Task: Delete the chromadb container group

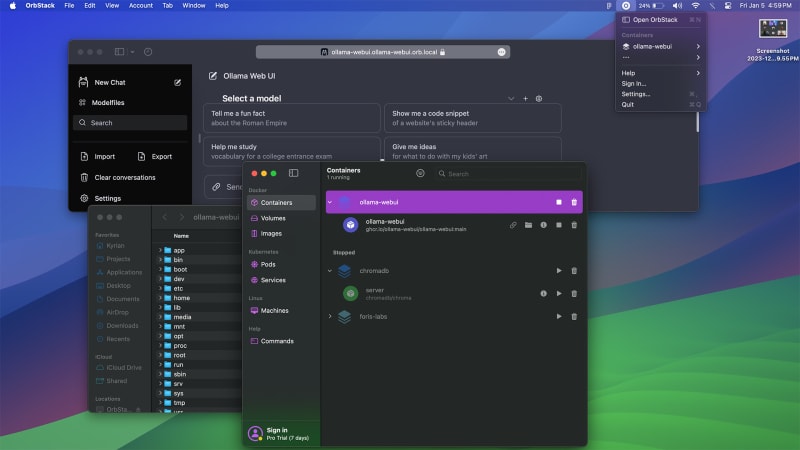Action: pyautogui.click(x=574, y=270)
